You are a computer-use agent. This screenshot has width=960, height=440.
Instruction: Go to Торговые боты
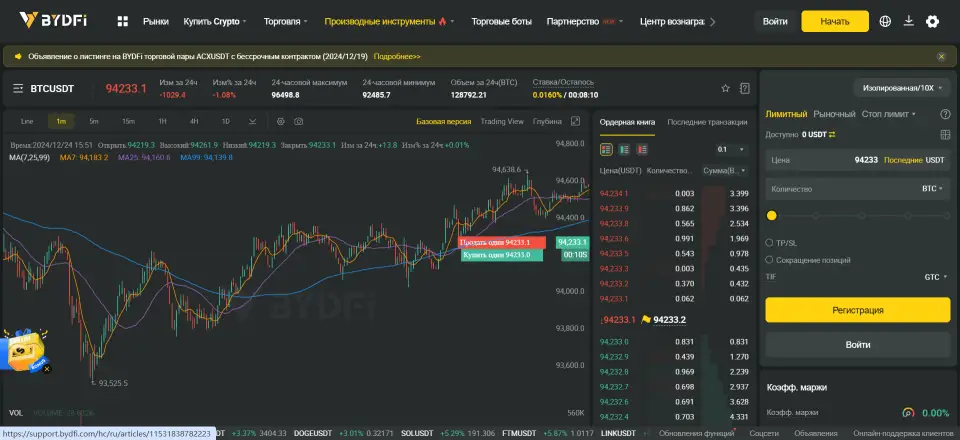(501, 21)
